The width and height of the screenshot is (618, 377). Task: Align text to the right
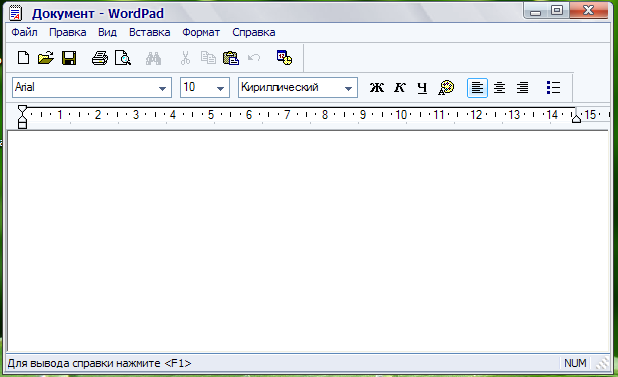(x=522, y=87)
